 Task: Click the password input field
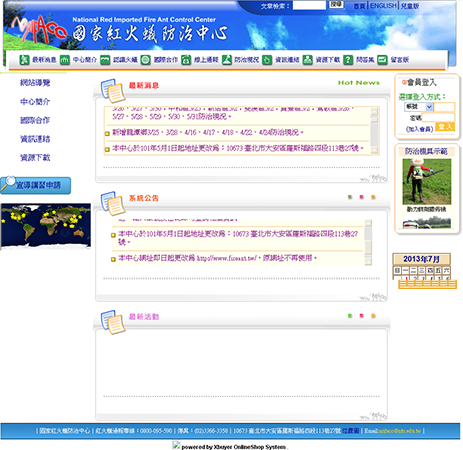tap(438, 117)
